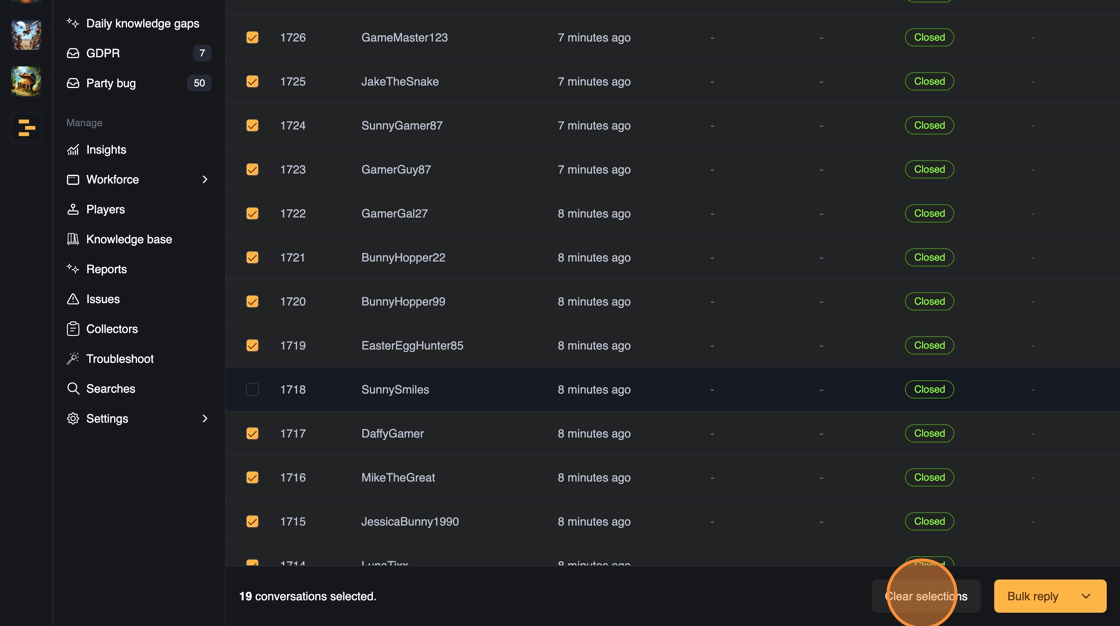Check the box for 1718 SunnySmiles
Viewport: 1120px width, 626px height.
252,389
